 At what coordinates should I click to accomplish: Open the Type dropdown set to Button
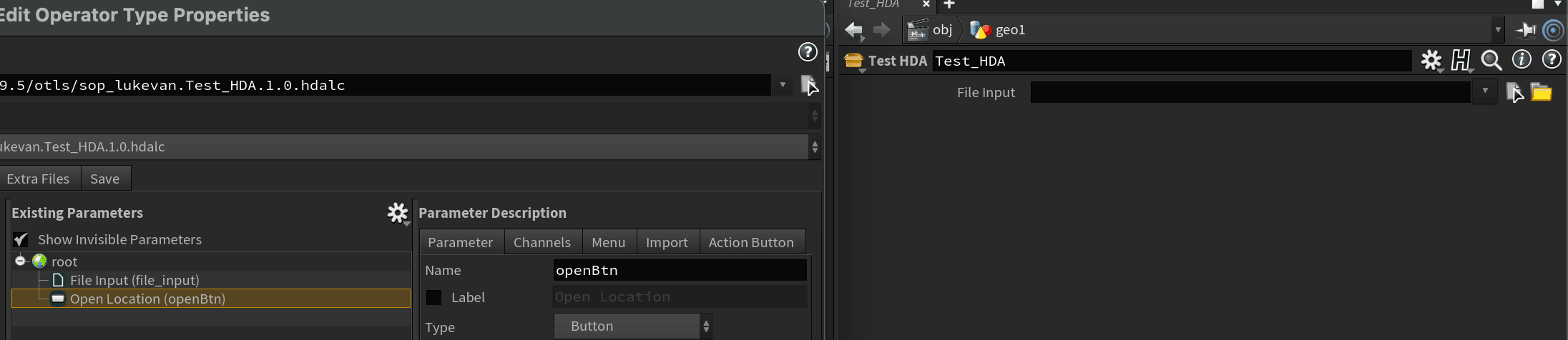click(x=632, y=326)
